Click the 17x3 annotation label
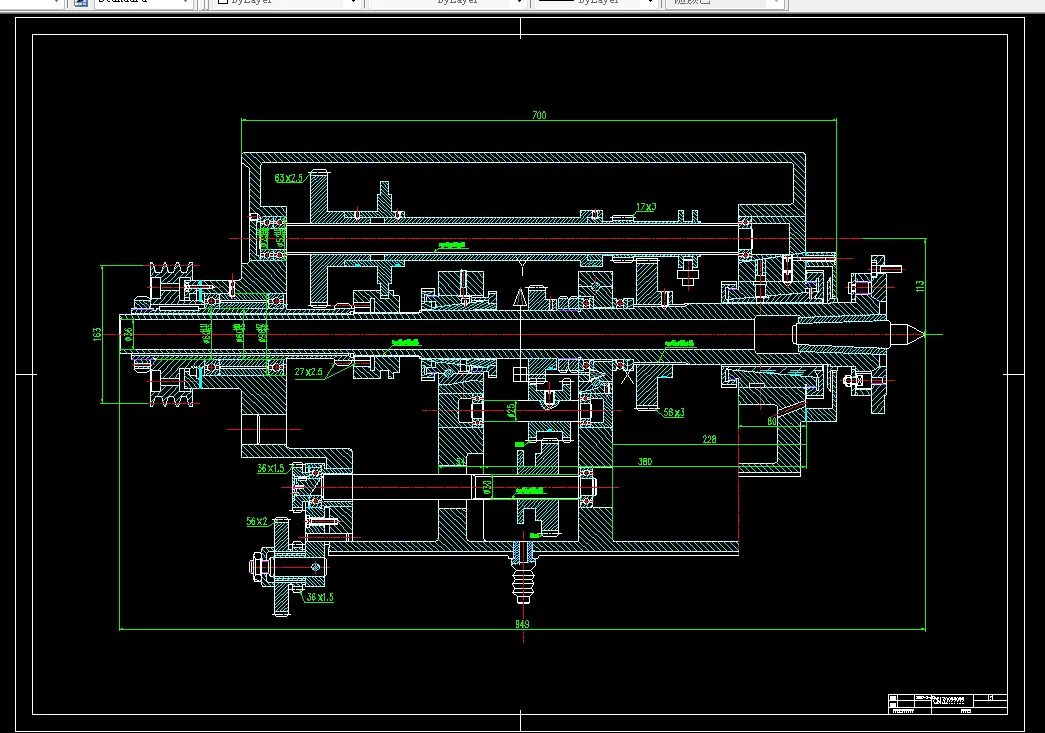This screenshot has height=733, width=1045. point(646,207)
